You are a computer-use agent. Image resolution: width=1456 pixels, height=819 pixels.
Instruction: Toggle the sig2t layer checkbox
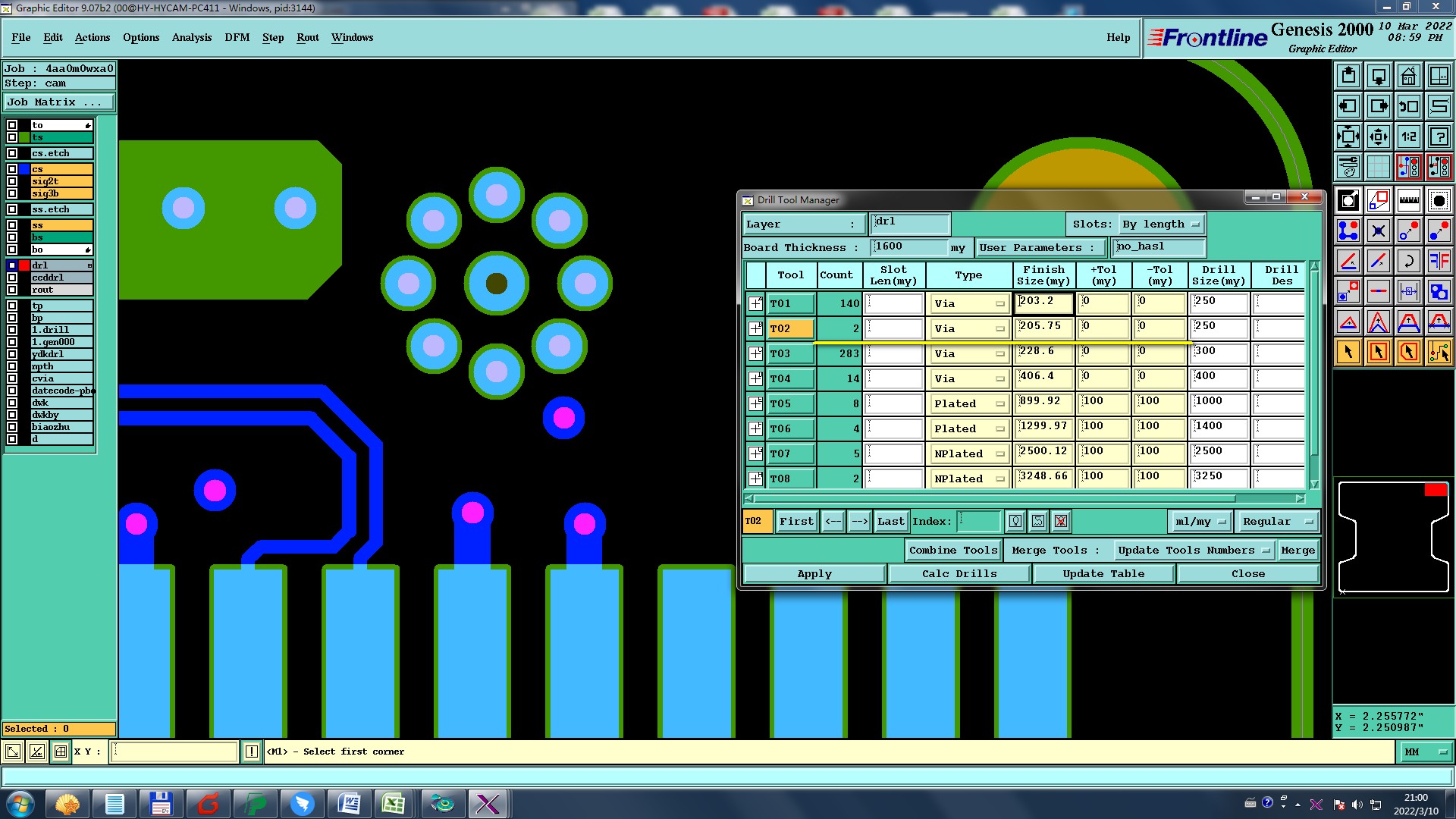tap(12, 181)
